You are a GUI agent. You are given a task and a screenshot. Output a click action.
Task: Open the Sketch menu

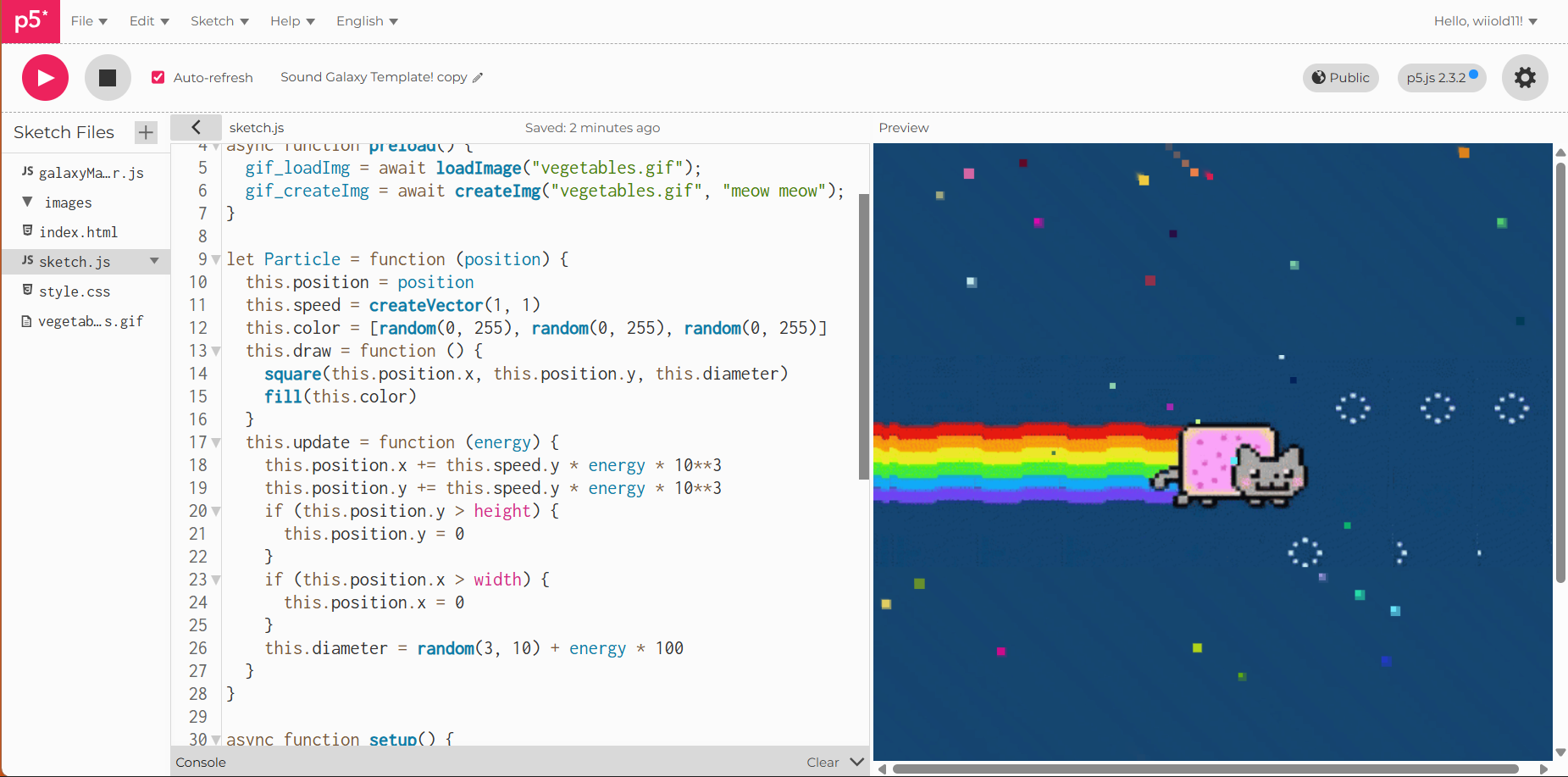(x=219, y=21)
